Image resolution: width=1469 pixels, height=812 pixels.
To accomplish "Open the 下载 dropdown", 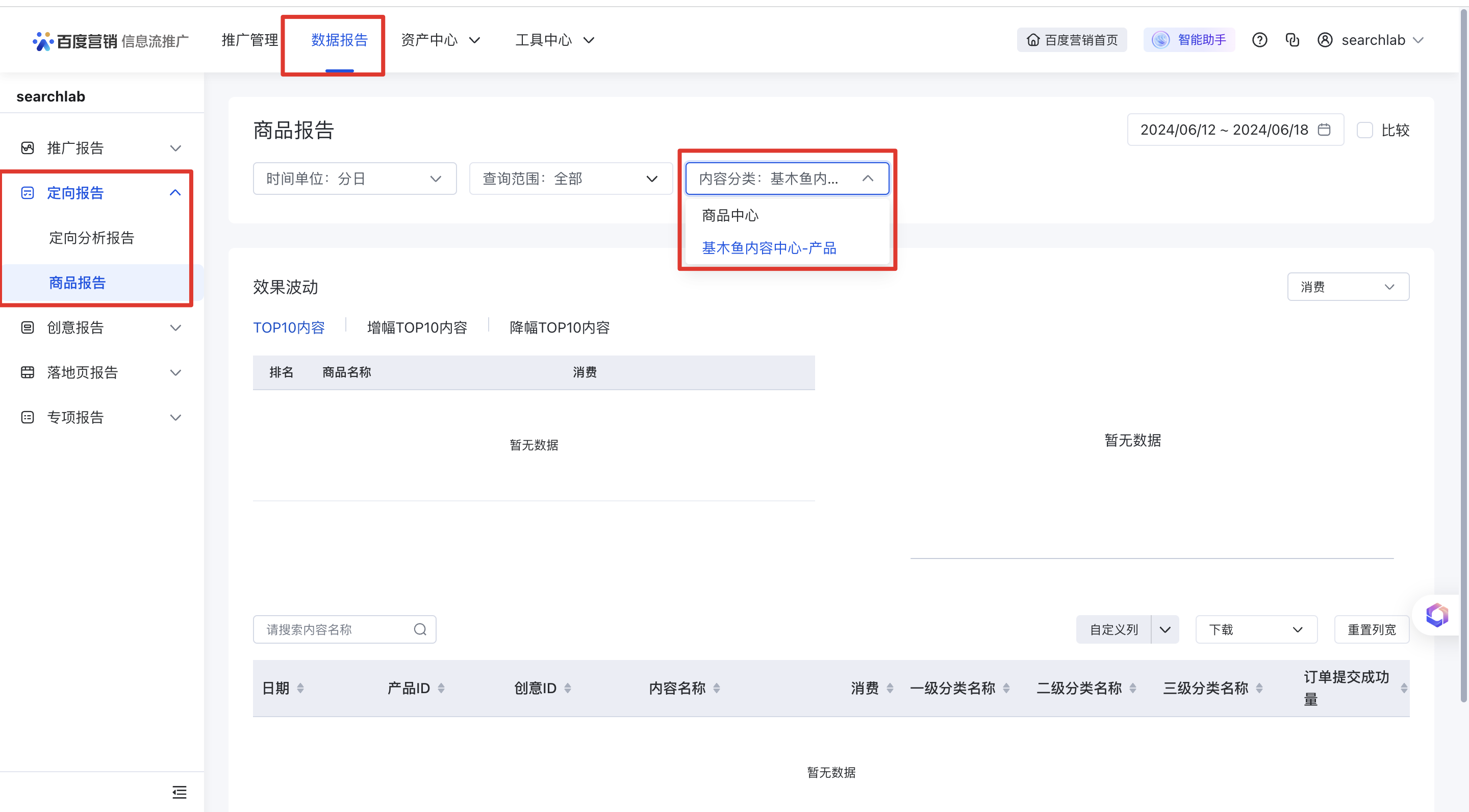I will pyautogui.click(x=1256, y=629).
